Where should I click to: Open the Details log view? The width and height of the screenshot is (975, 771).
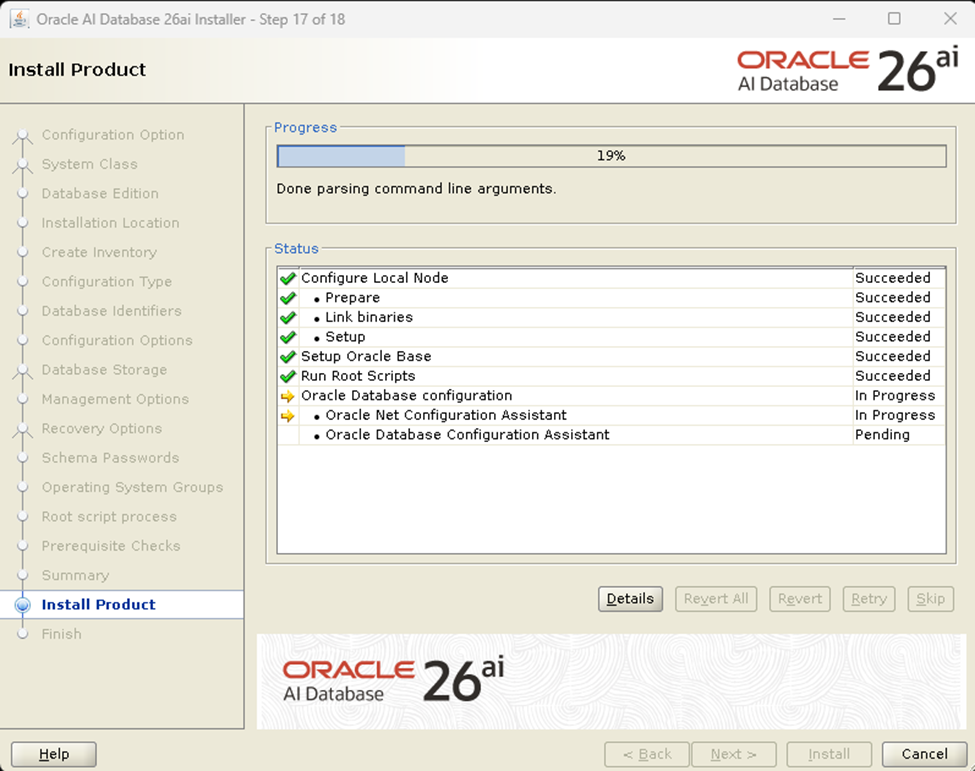click(630, 599)
